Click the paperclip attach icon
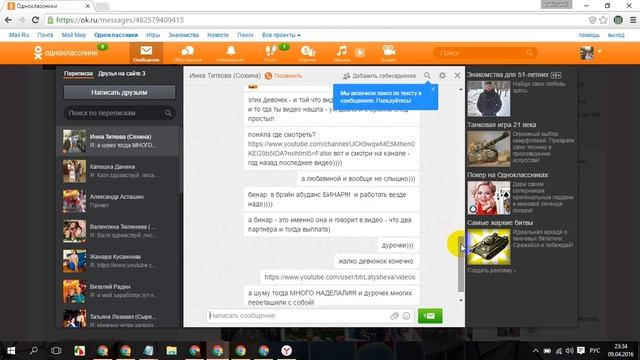Image resolution: width=640 pixels, height=360 pixels. tap(394, 316)
